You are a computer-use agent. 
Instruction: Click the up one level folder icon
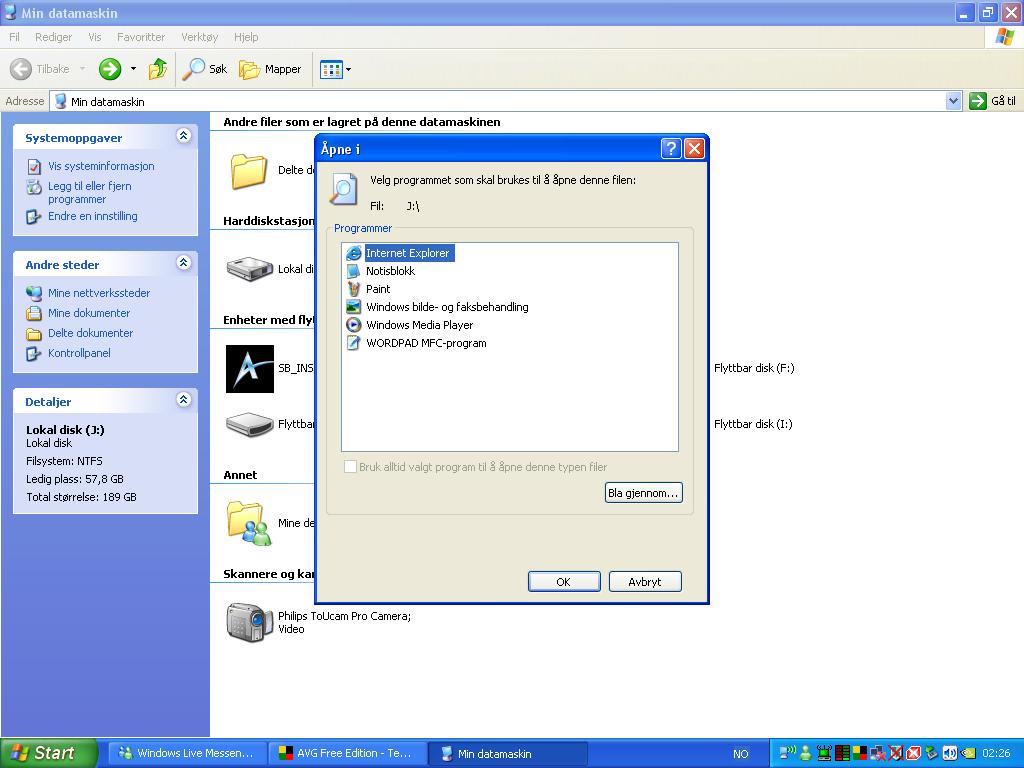[157, 69]
